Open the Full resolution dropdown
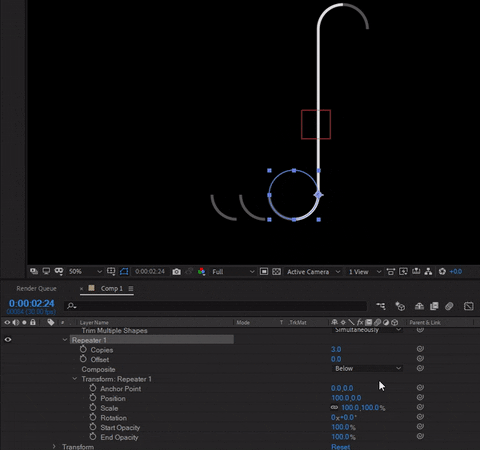The image size is (480, 450). tap(233, 272)
